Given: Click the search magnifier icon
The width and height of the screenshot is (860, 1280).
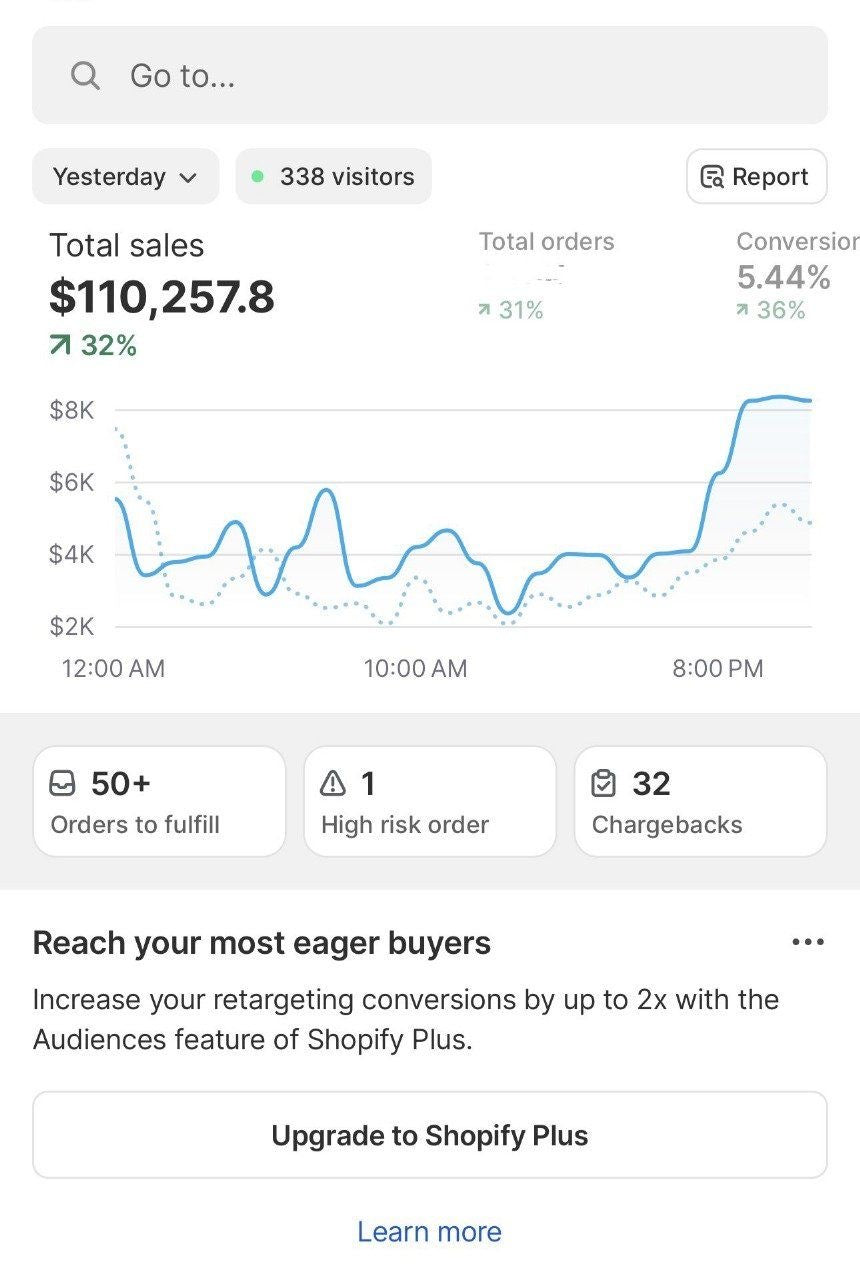Looking at the screenshot, I should [x=86, y=76].
